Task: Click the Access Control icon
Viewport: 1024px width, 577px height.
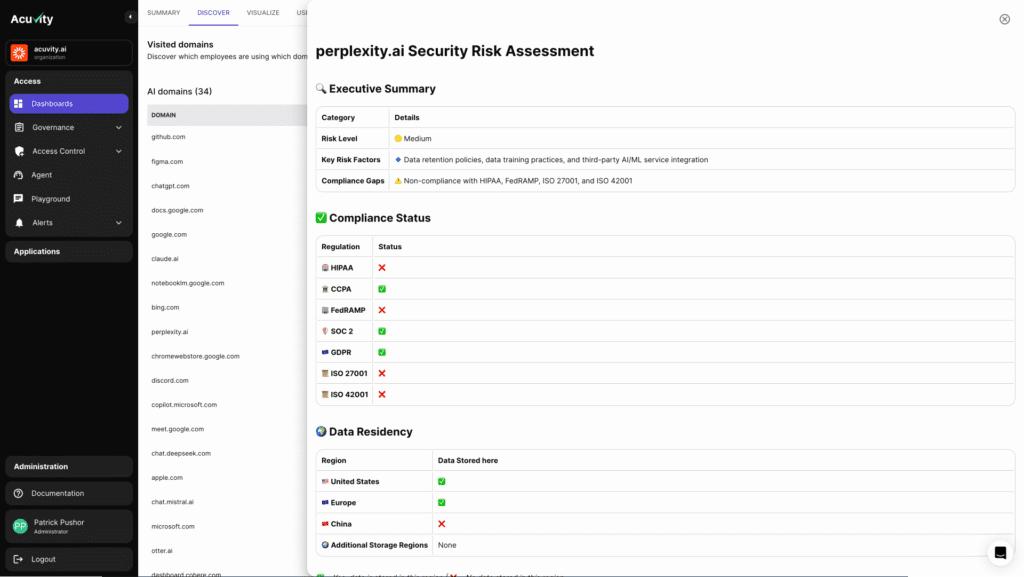Action: [x=19, y=151]
